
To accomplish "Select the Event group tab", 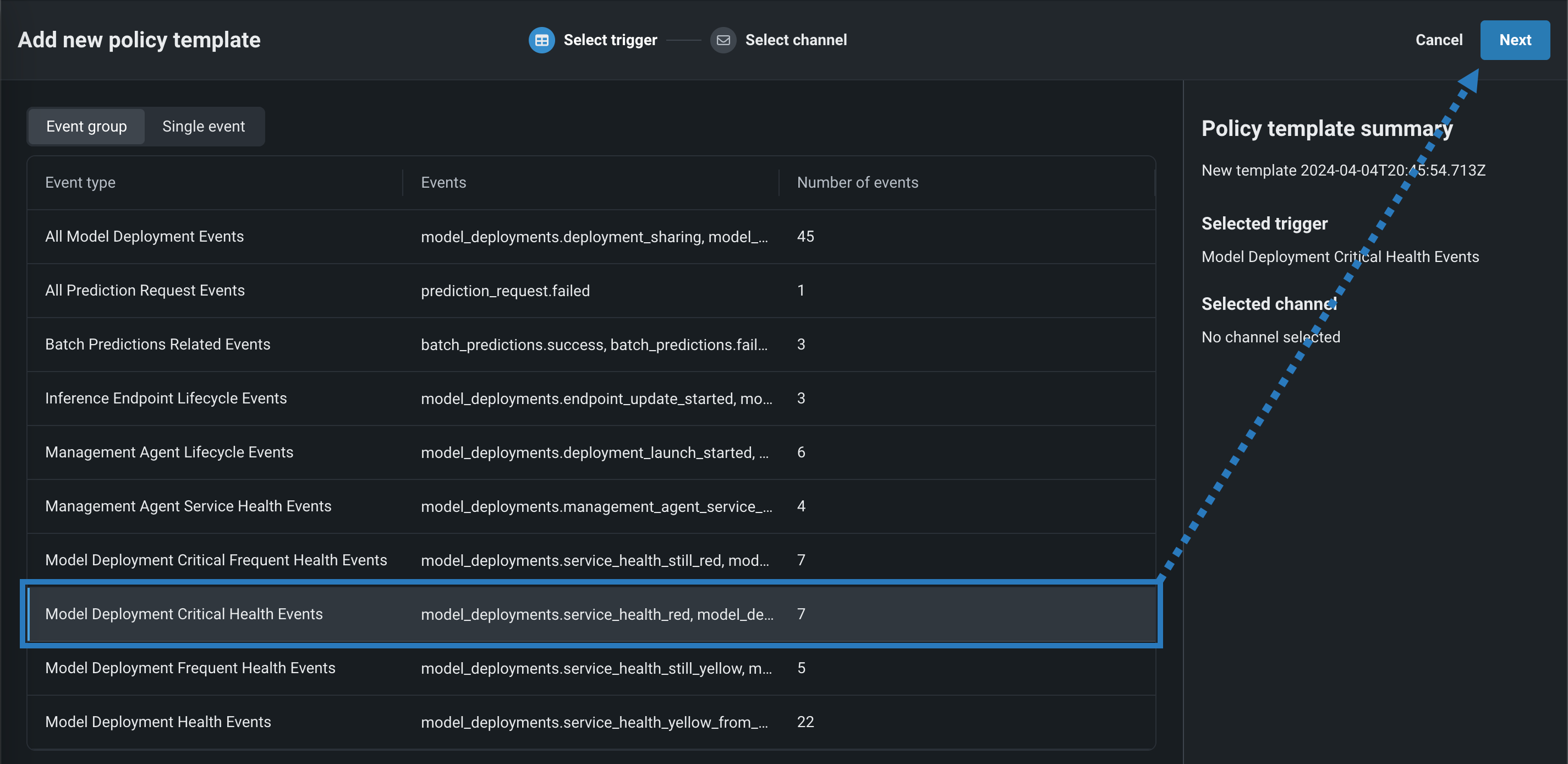I will [86, 126].
